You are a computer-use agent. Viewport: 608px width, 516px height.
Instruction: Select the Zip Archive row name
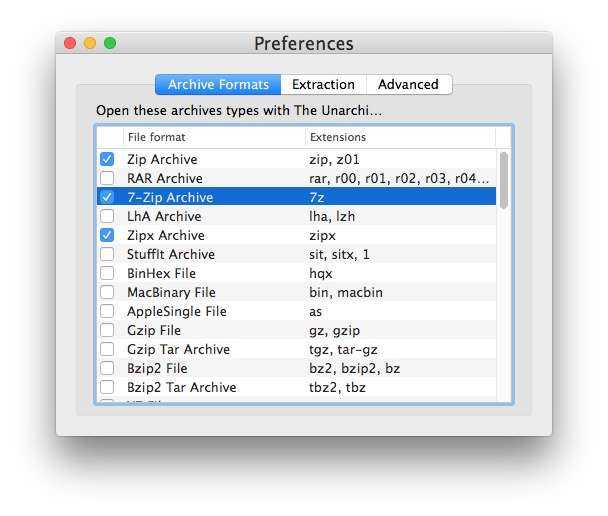click(162, 159)
